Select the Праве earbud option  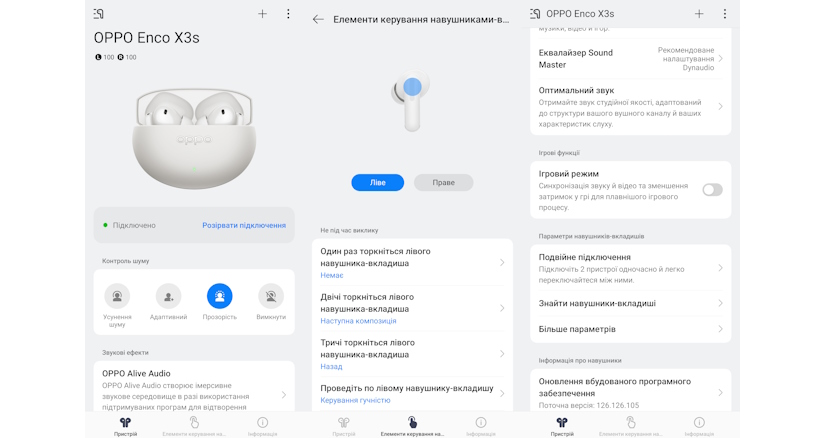point(443,183)
